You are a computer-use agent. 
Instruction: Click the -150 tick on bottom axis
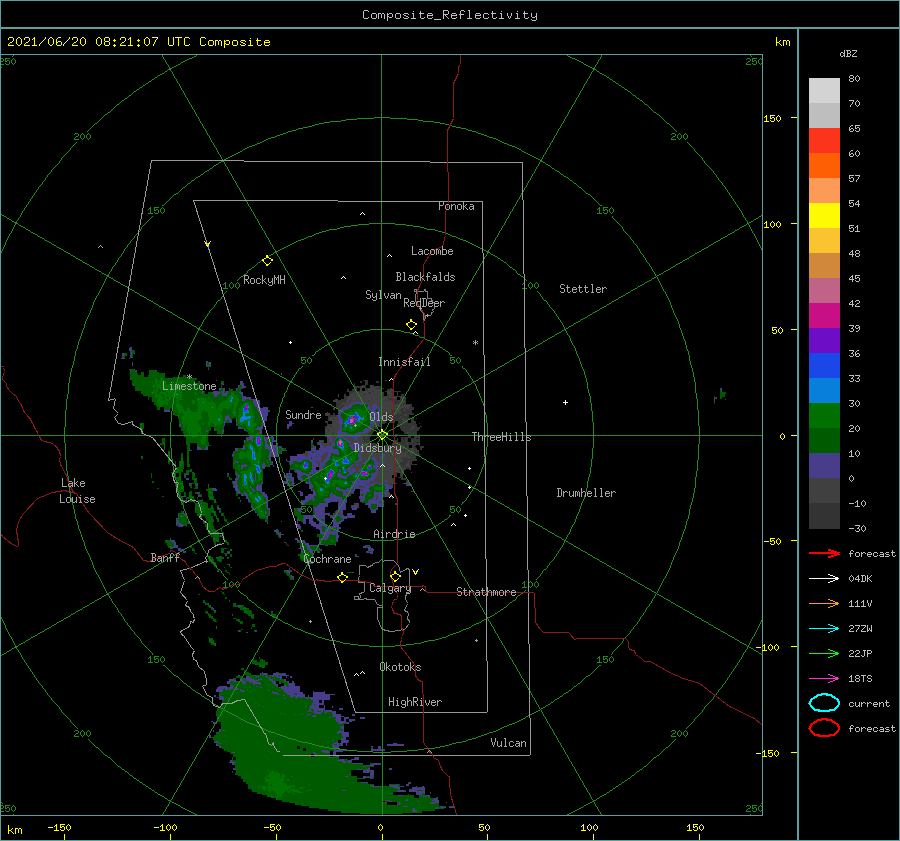coord(59,827)
